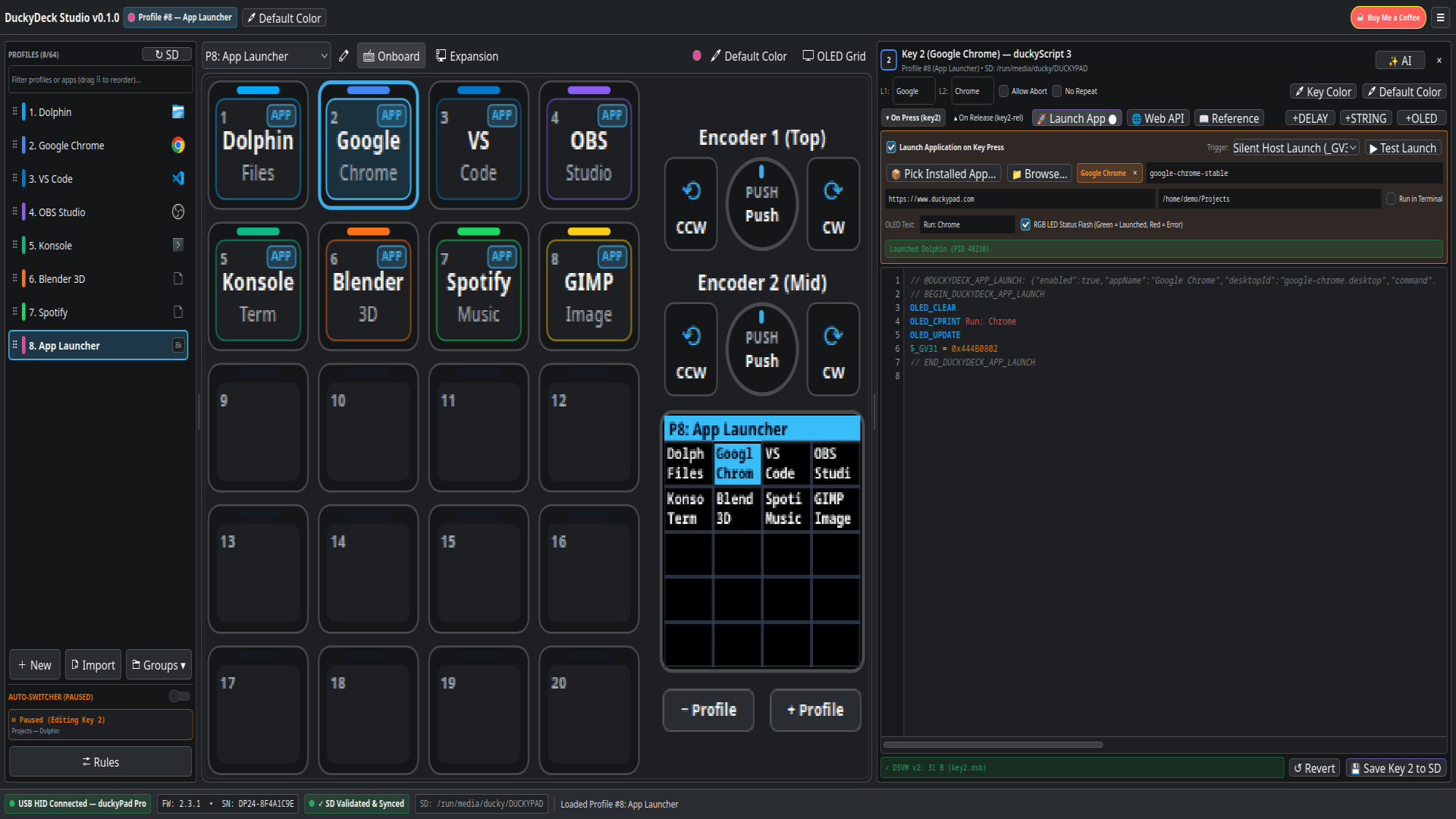Click the filter profiles input field
1456x819 pixels.
point(100,80)
